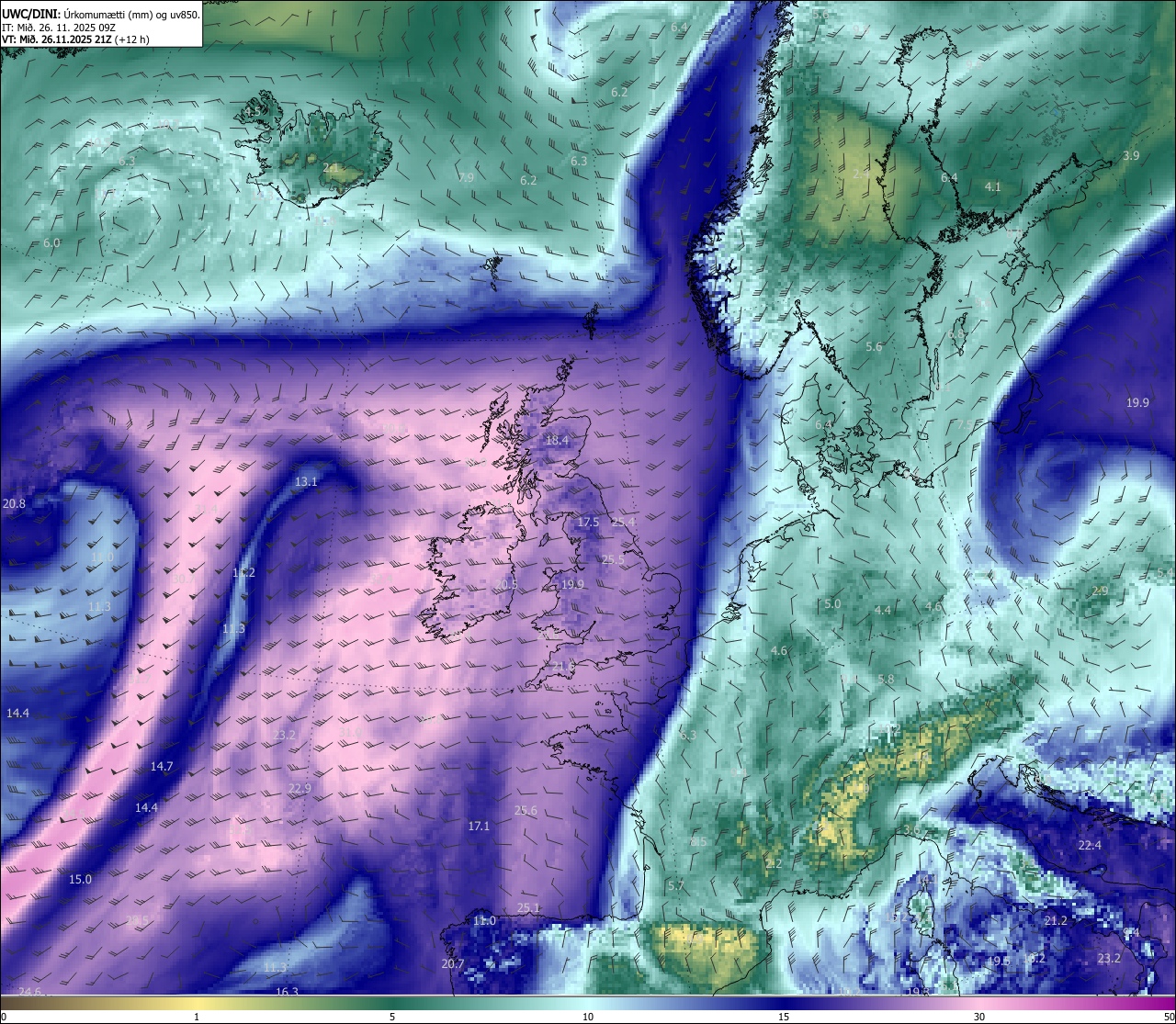Click the 25.5 value label
The image size is (1176, 1024).
tap(613, 560)
